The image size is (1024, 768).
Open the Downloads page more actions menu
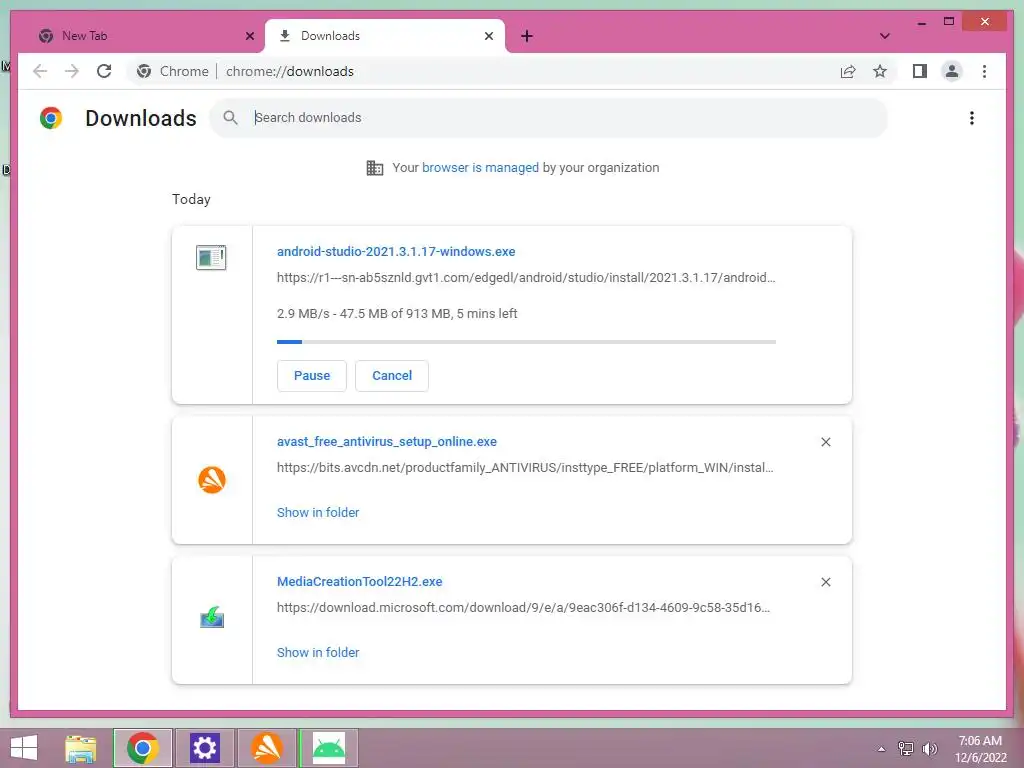(x=972, y=118)
